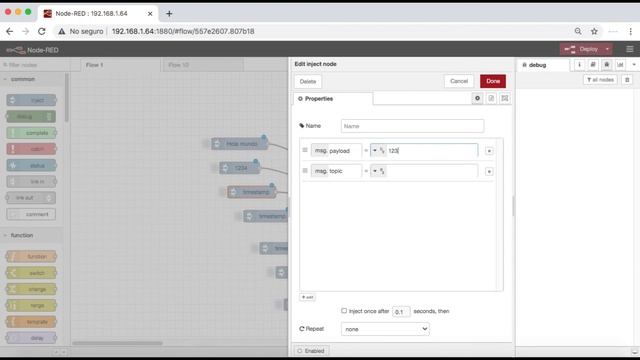Click the palette vertical scrollbar
Image resolution: width=640 pixels, height=360 pixels.
[x=67, y=98]
